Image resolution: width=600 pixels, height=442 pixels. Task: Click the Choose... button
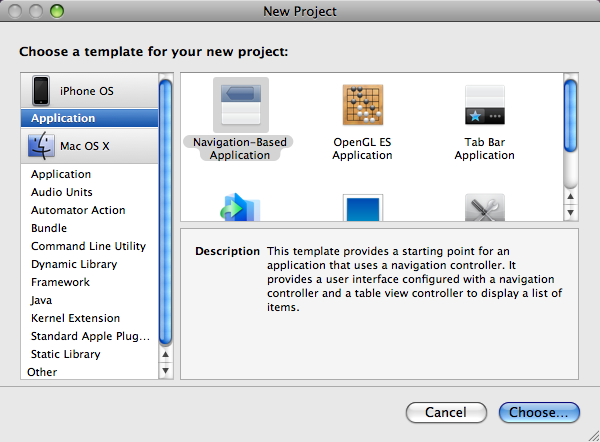point(539,412)
